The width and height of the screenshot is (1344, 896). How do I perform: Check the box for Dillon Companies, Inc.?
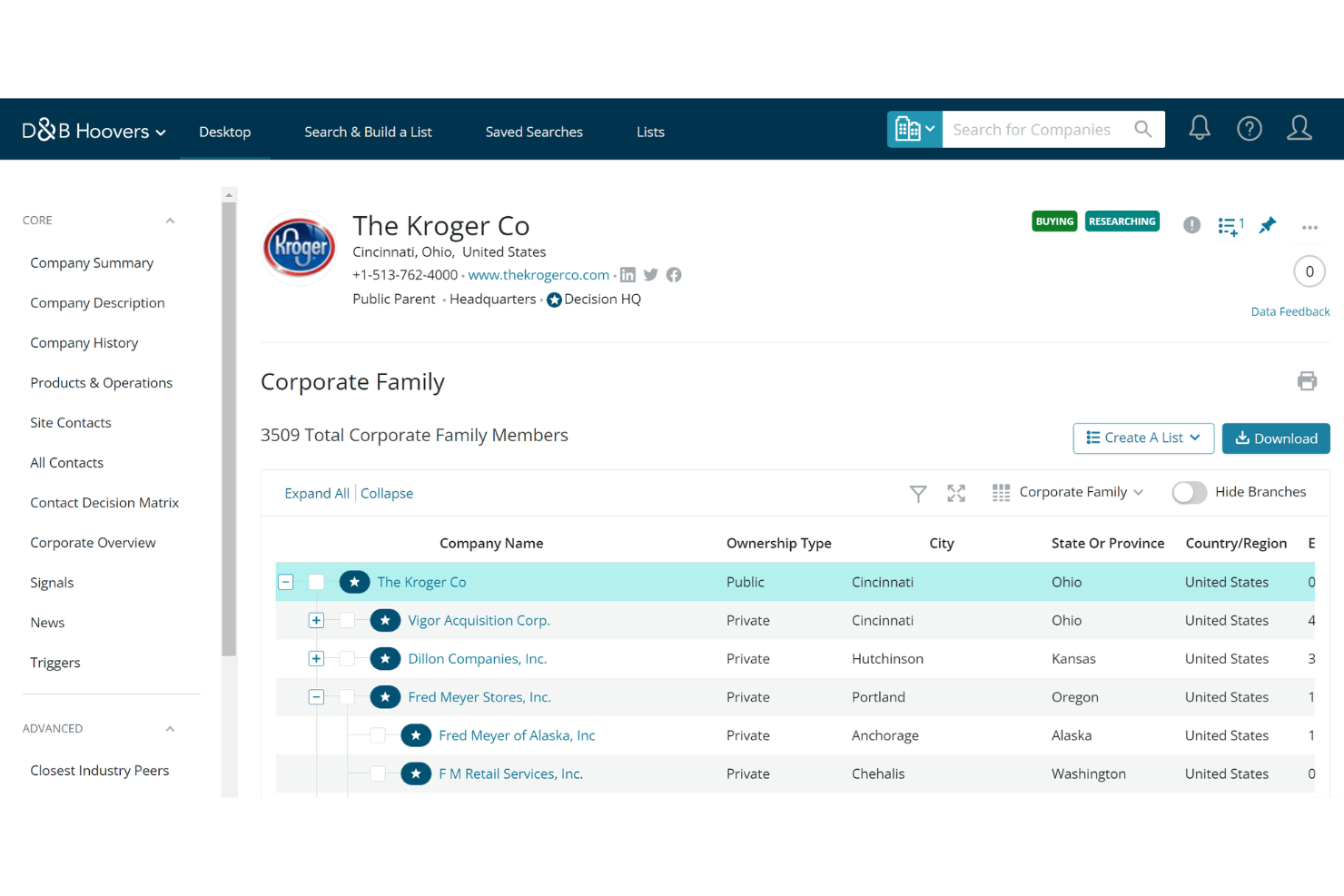347,659
